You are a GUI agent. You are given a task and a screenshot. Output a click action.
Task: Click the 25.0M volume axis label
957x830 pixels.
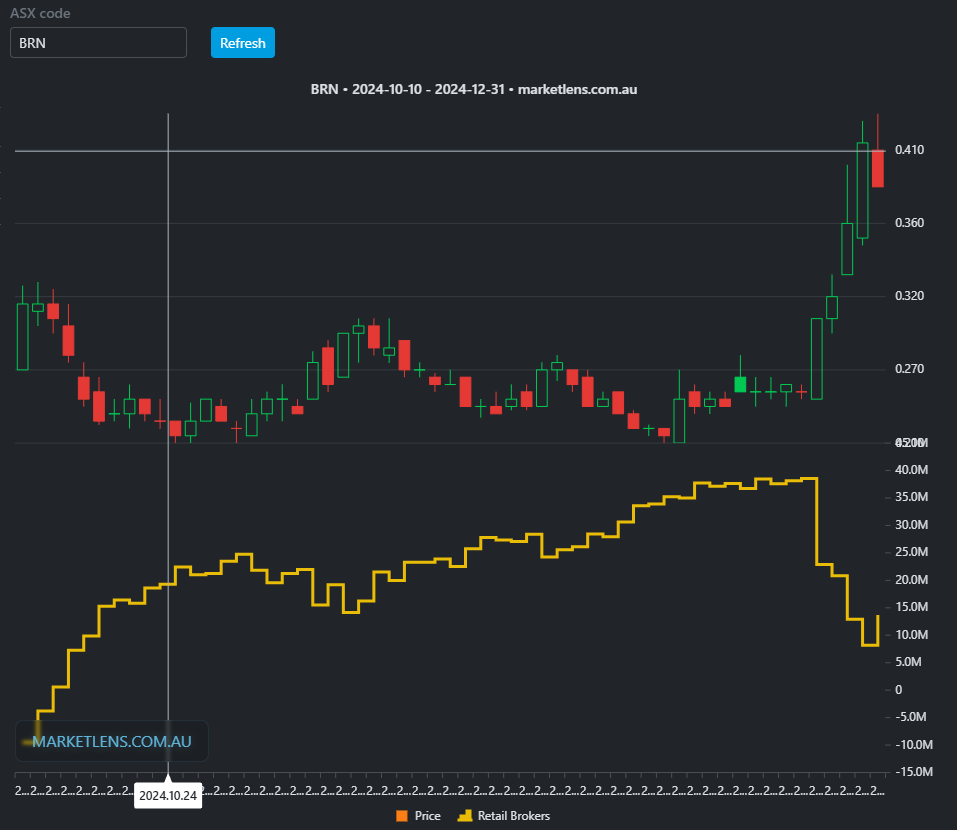click(x=912, y=553)
